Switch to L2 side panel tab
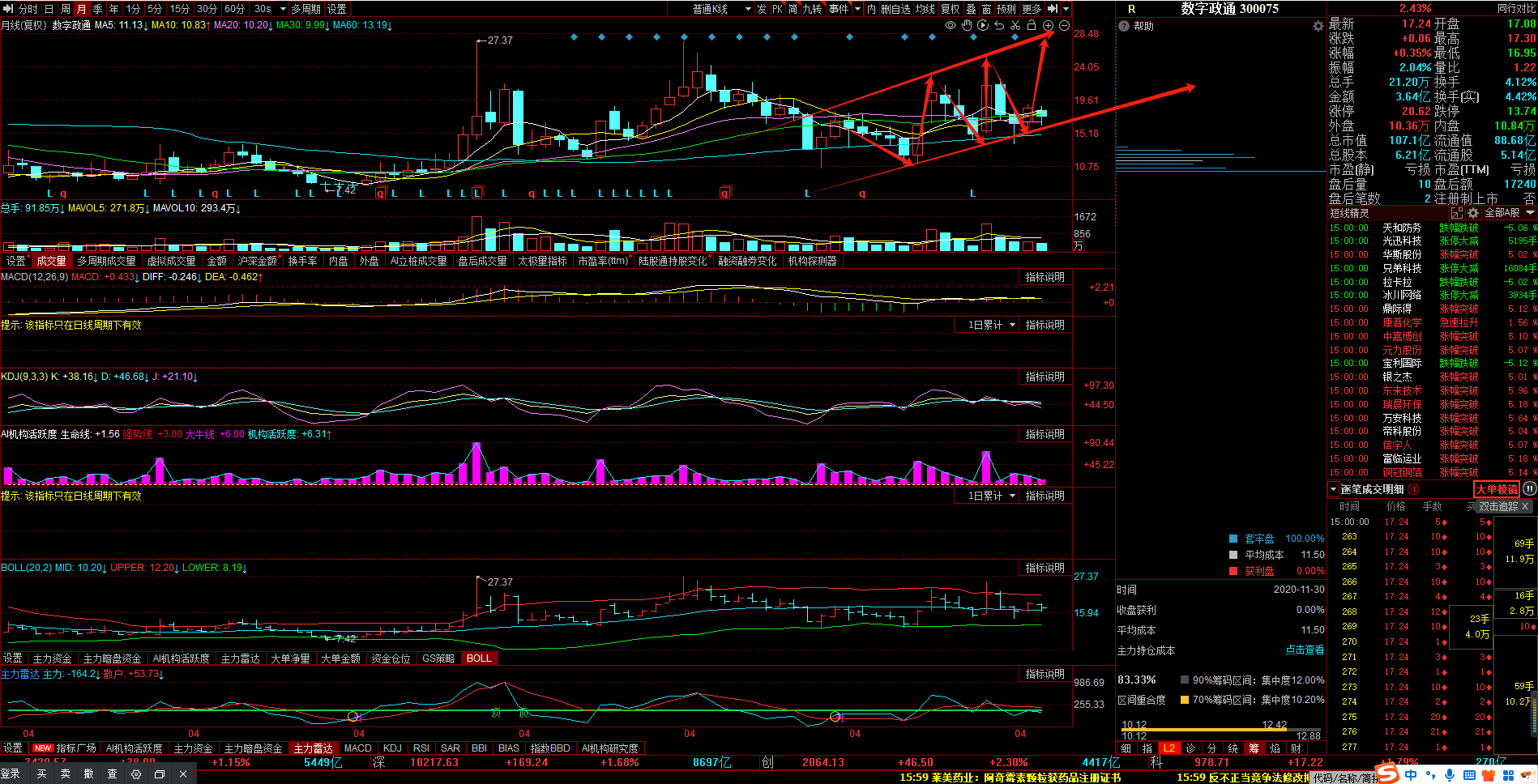 1168,748
